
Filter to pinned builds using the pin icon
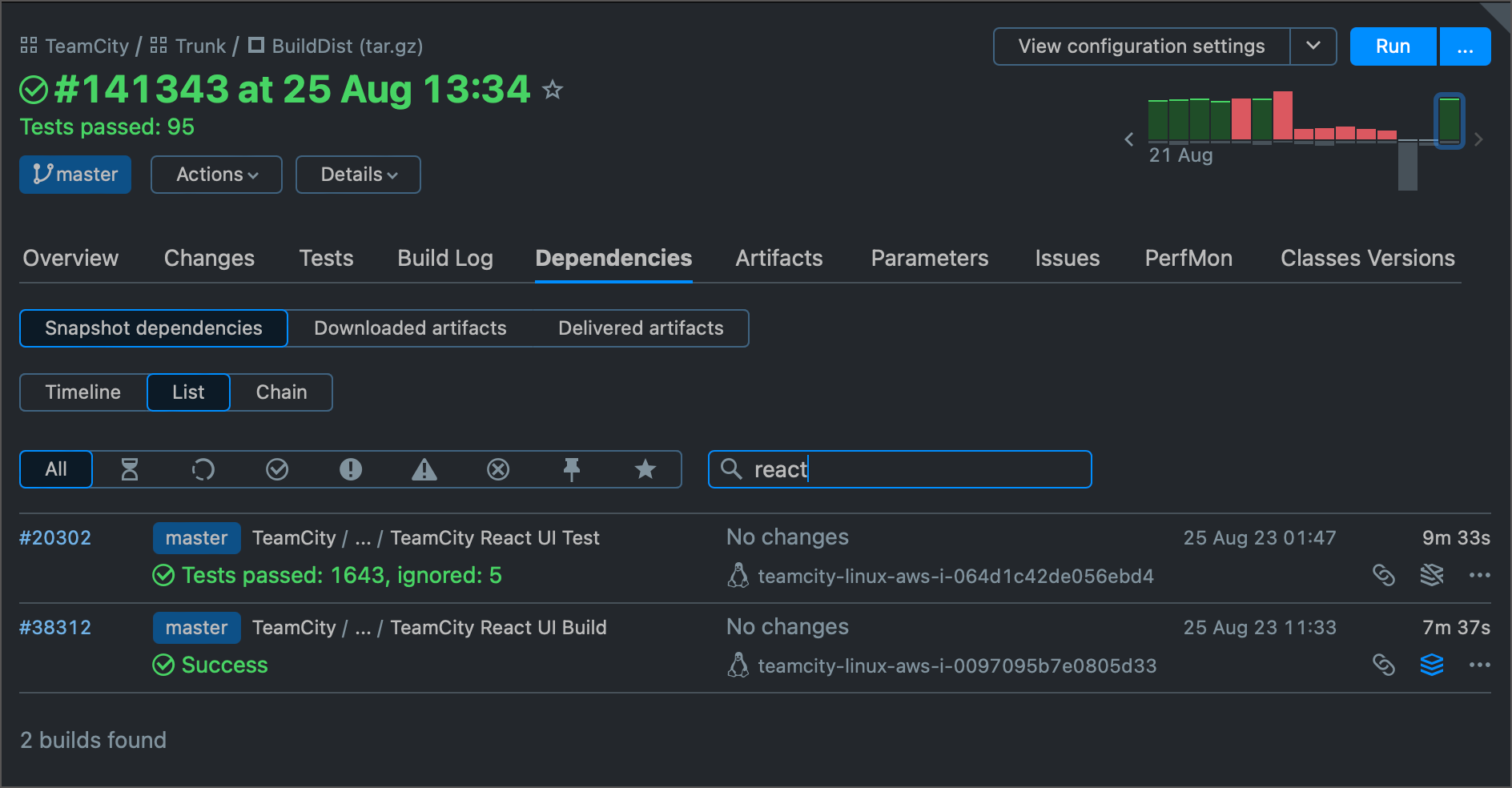click(x=572, y=469)
